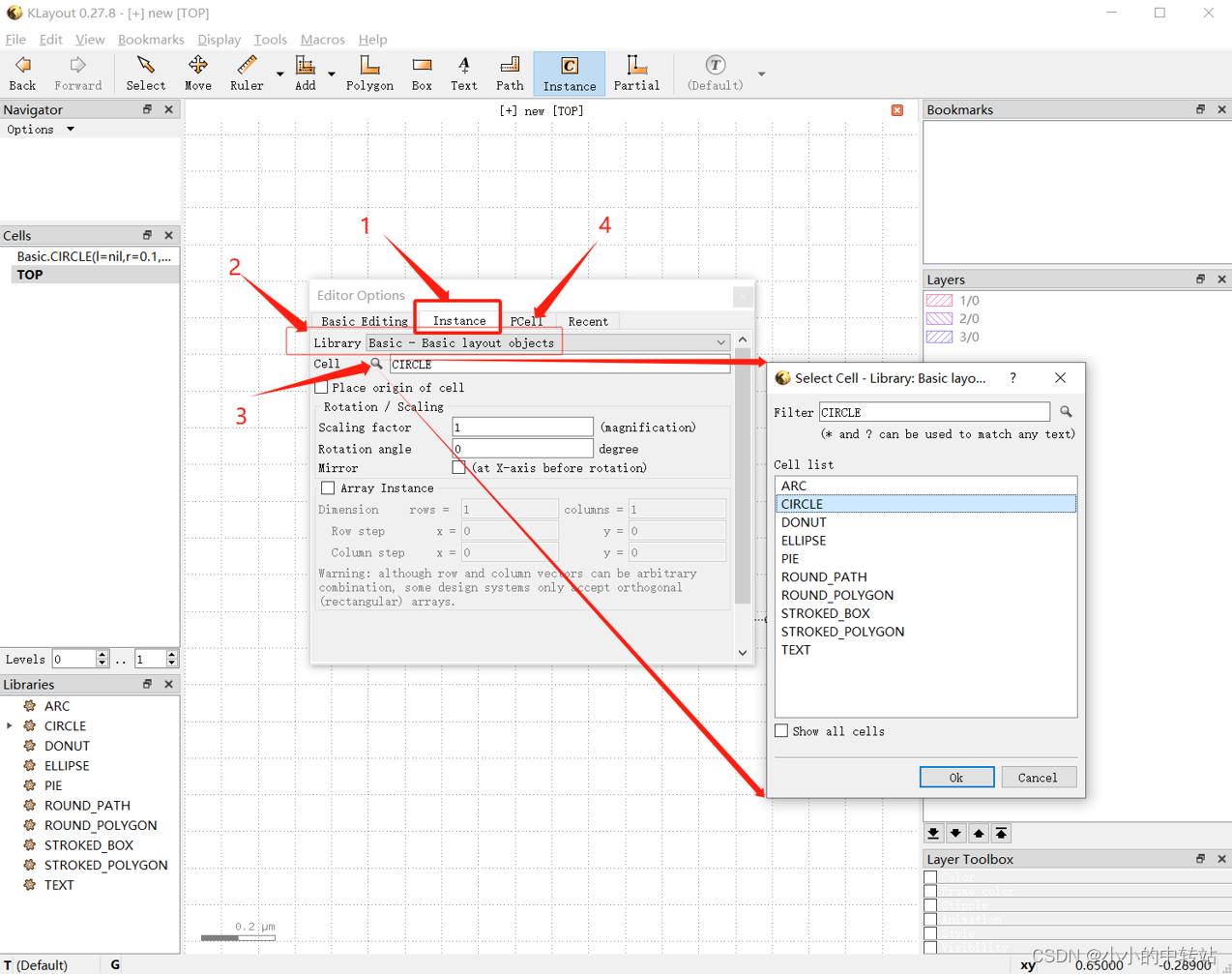Open the Navigator Options dropdown

[x=41, y=130]
